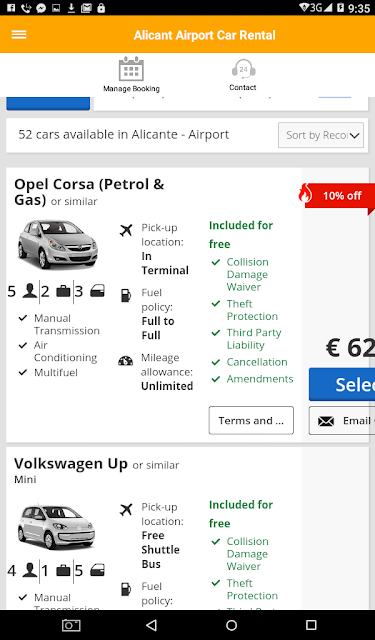Image resolution: width=375 pixels, height=640 pixels.
Task: Tap the envelope icon in Email button
Action: [x=326, y=421]
